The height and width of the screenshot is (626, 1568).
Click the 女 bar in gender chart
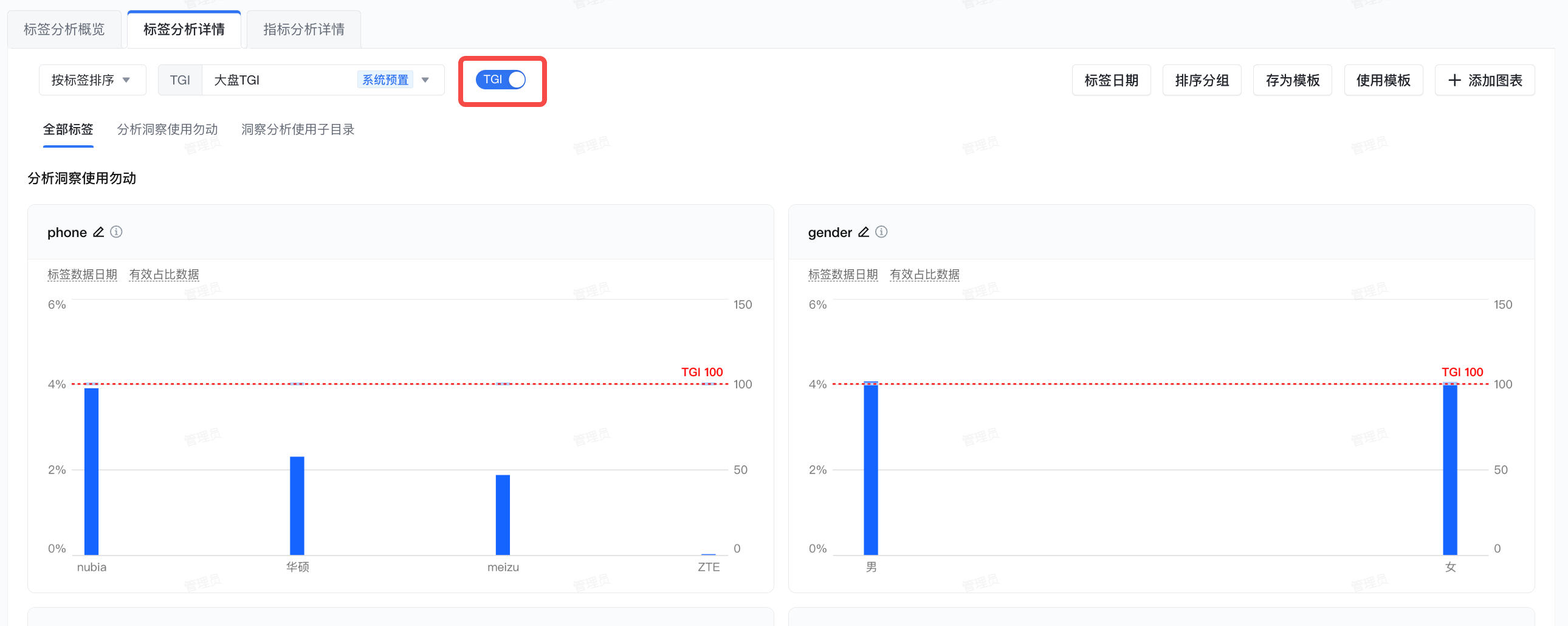[1451, 469]
